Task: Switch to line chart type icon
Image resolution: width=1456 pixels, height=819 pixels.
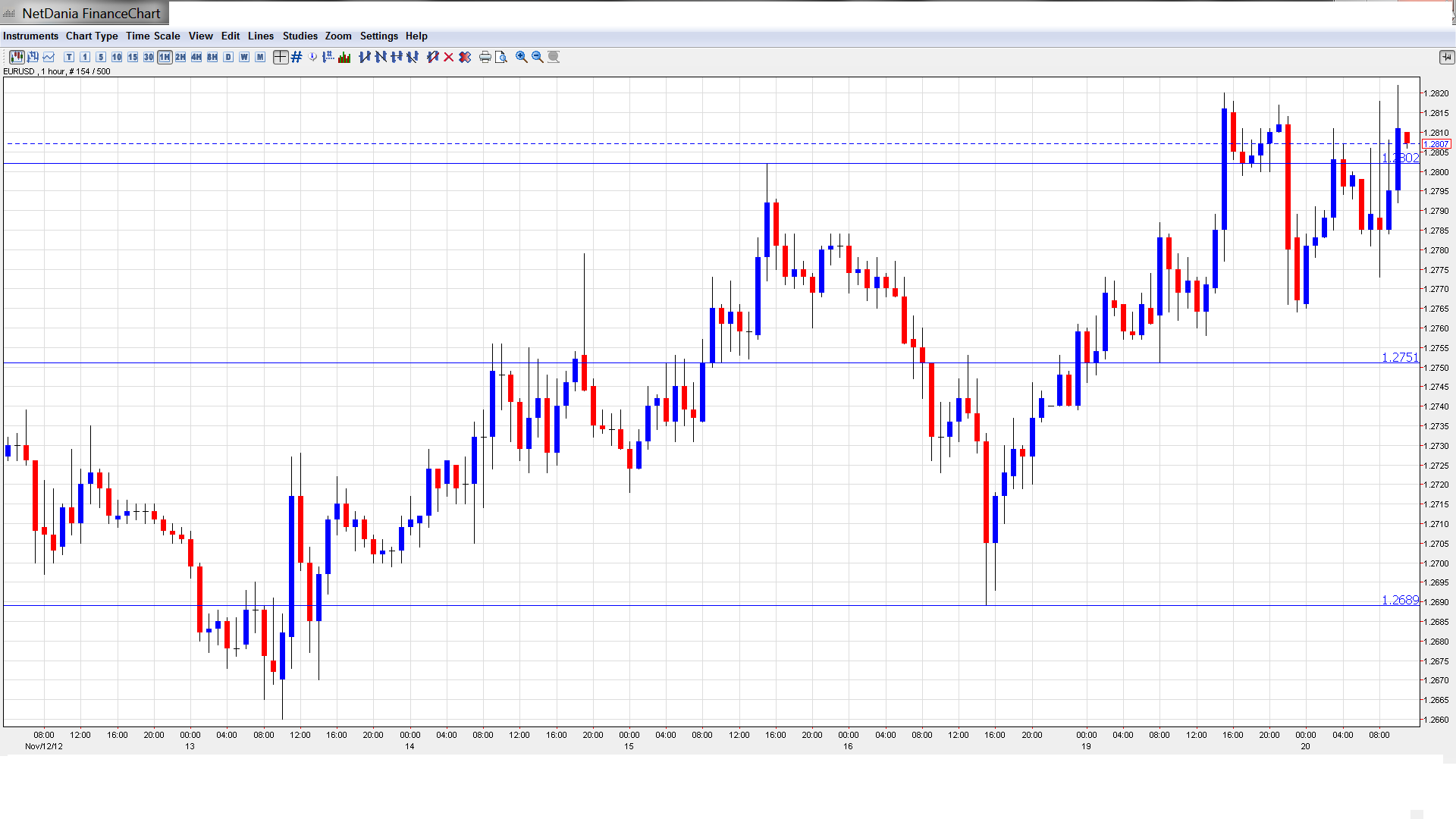Action: (x=49, y=57)
